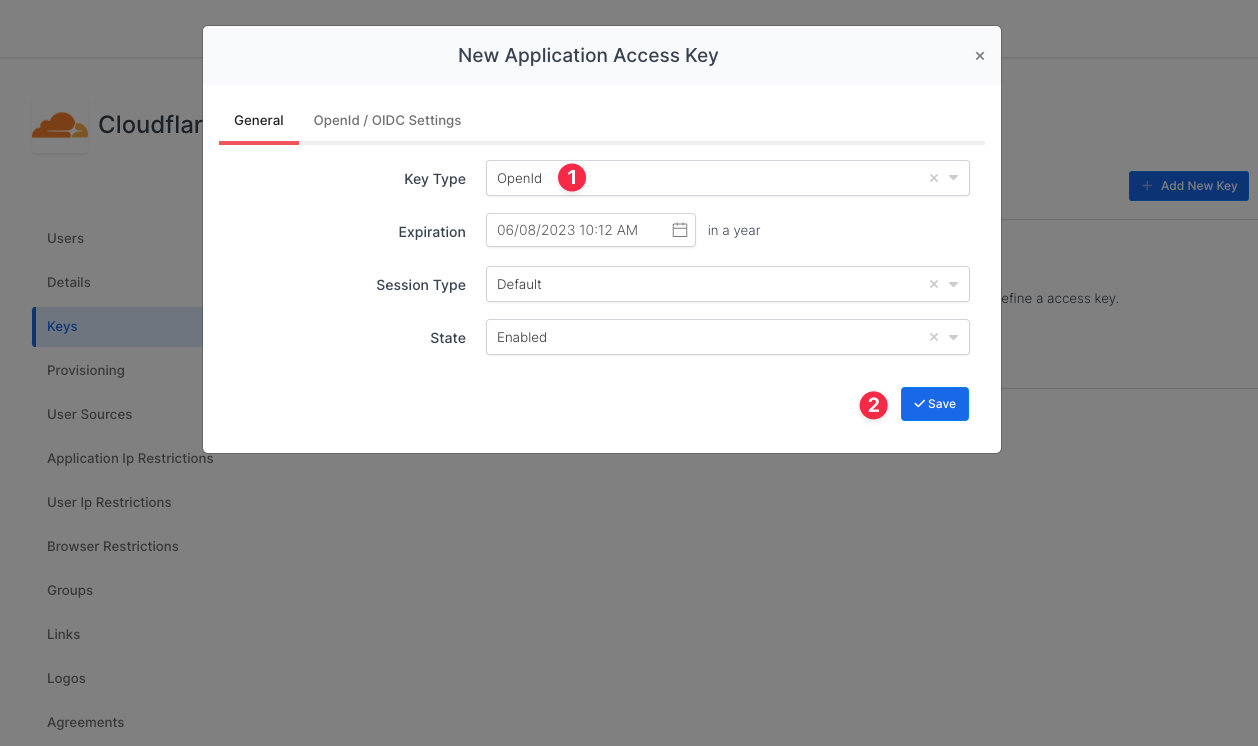The height and width of the screenshot is (746, 1258).
Task: Close the New Application Access Key dialog
Action: [x=980, y=56]
